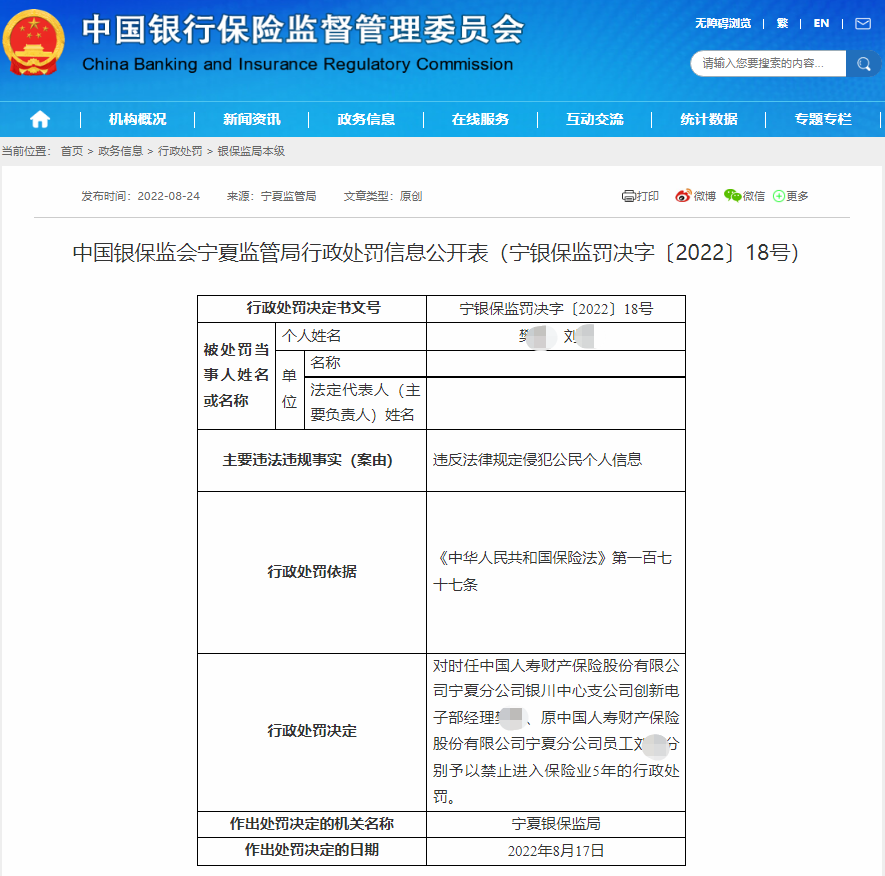Click the English title China Banking and Insurance Regulatory Commission

[x=297, y=64]
